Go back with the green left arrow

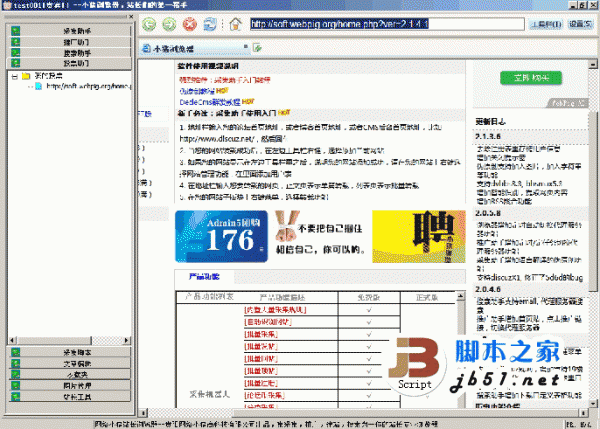[149, 24]
